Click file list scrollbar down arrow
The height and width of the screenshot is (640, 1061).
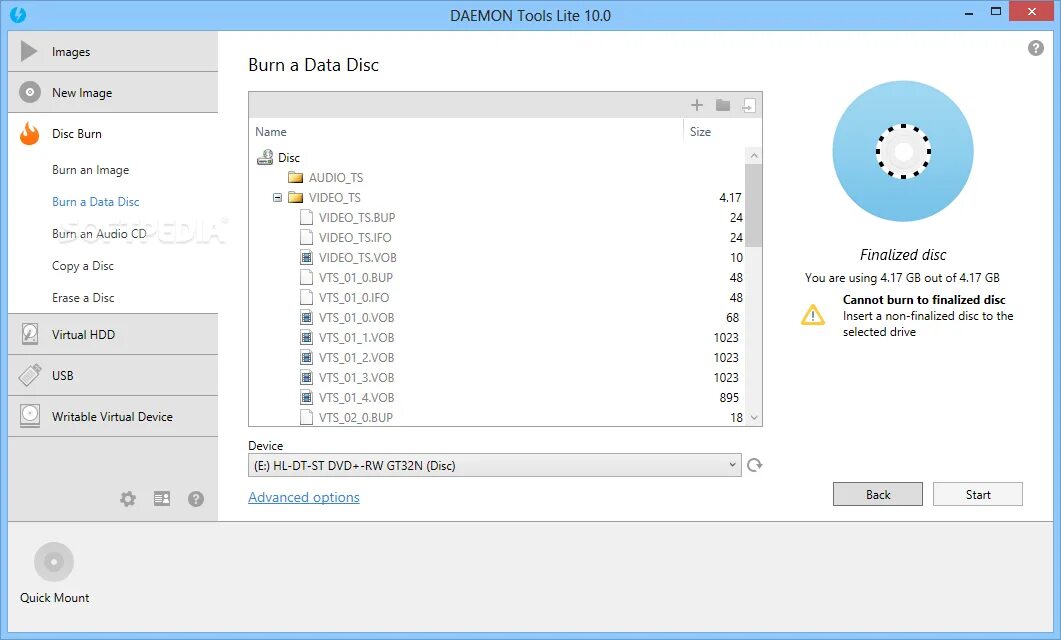[x=754, y=417]
